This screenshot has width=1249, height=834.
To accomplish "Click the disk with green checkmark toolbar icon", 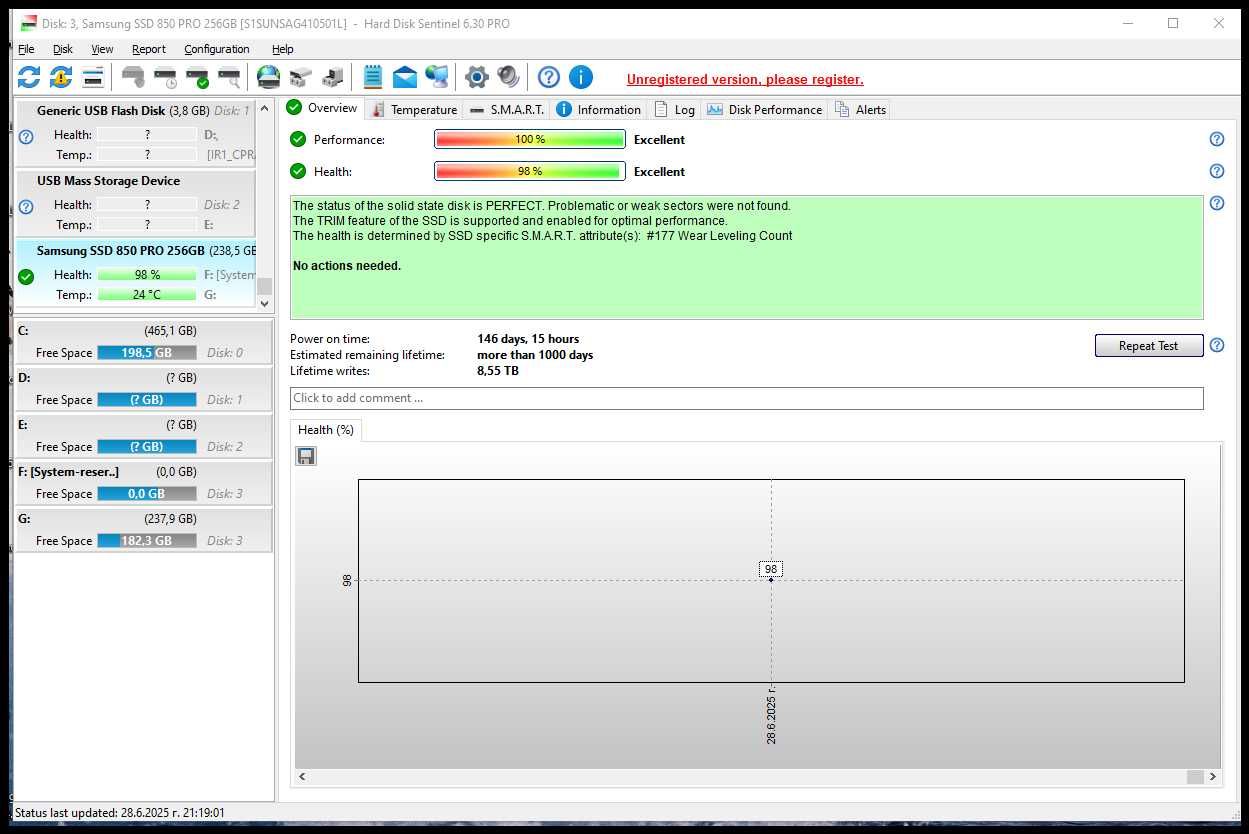I will (197, 77).
